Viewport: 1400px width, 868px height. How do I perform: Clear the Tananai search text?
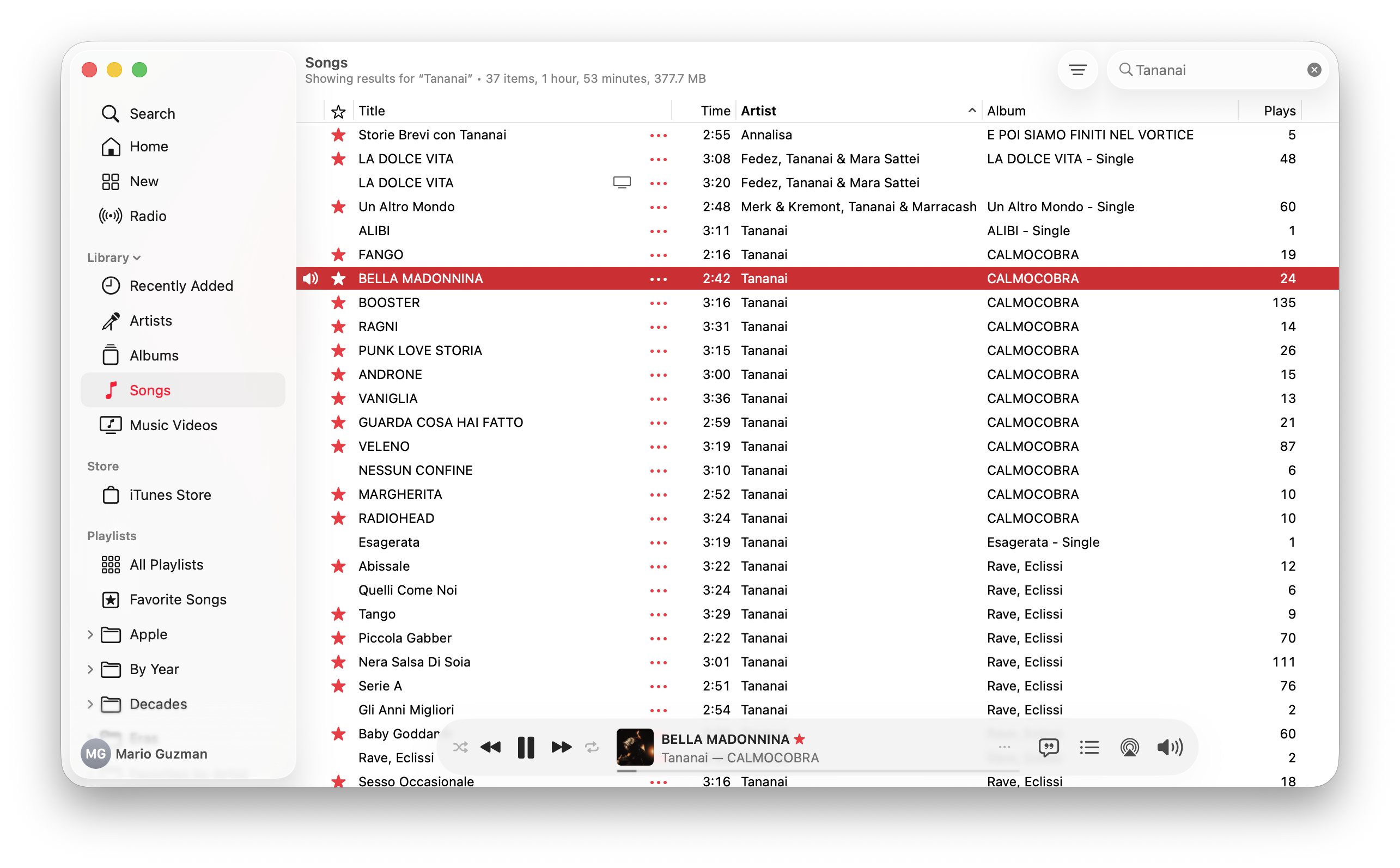pos(1314,70)
